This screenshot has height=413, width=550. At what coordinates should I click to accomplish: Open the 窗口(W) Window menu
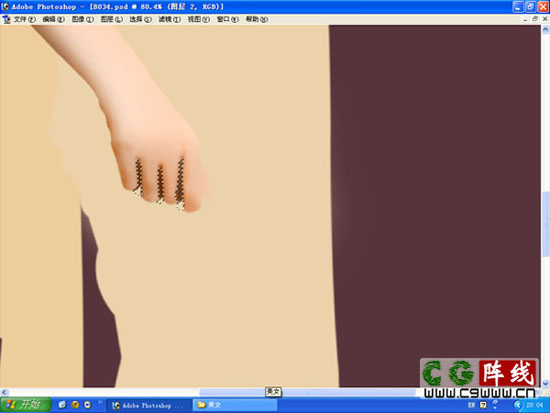point(228,19)
